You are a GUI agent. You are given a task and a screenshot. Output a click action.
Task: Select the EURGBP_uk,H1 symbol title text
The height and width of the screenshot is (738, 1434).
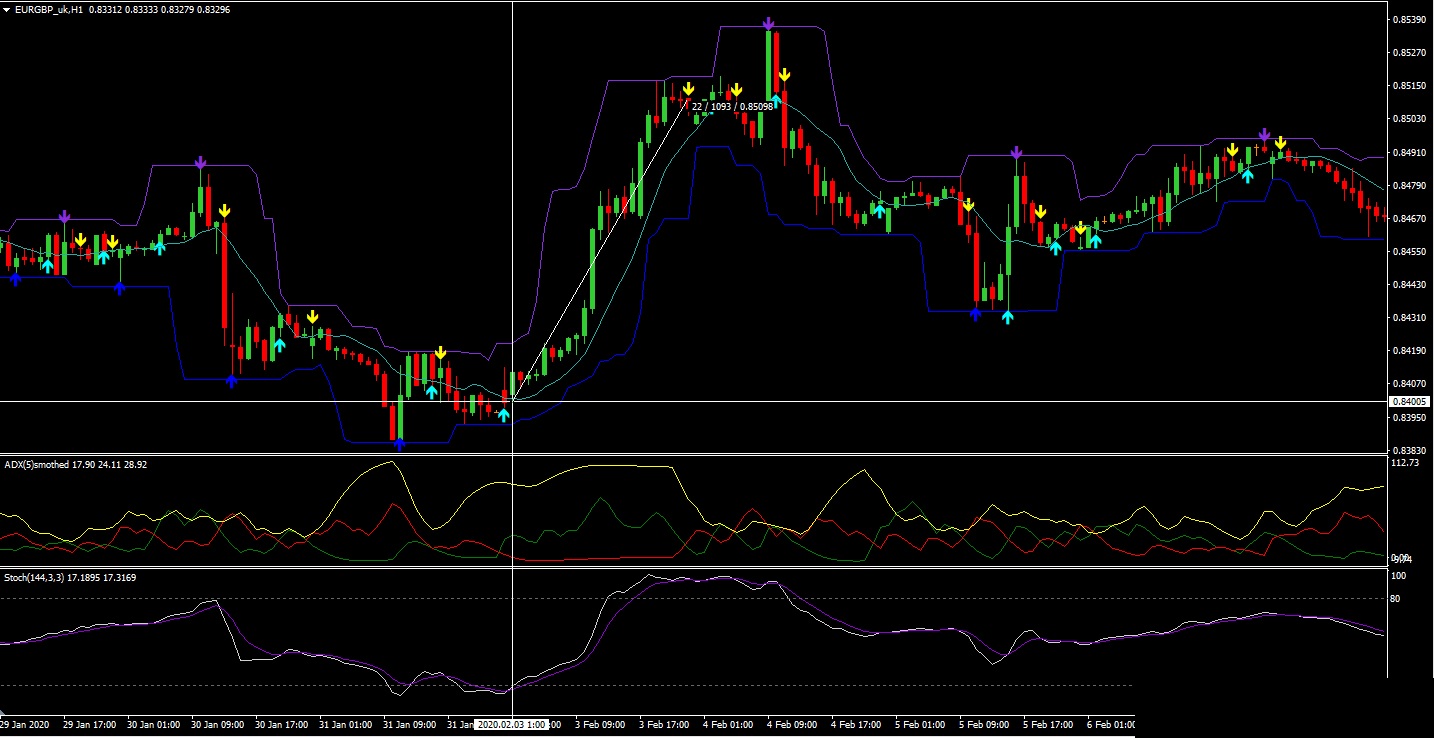click(49, 9)
